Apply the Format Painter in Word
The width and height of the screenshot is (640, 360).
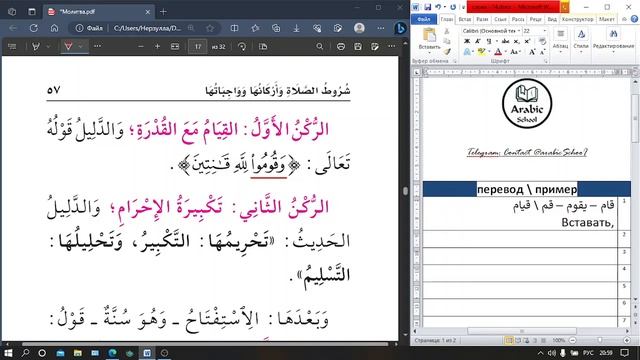coord(447,52)
